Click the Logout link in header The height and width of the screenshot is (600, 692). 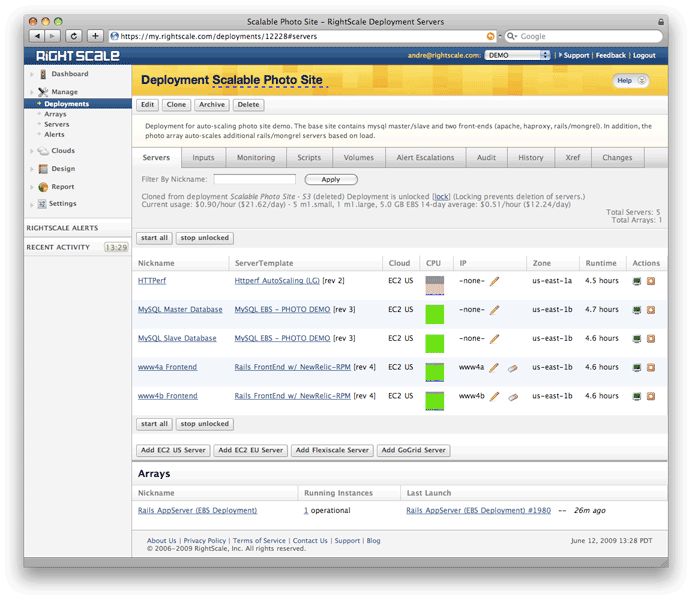pyautogui.click(x=644, y=56)
